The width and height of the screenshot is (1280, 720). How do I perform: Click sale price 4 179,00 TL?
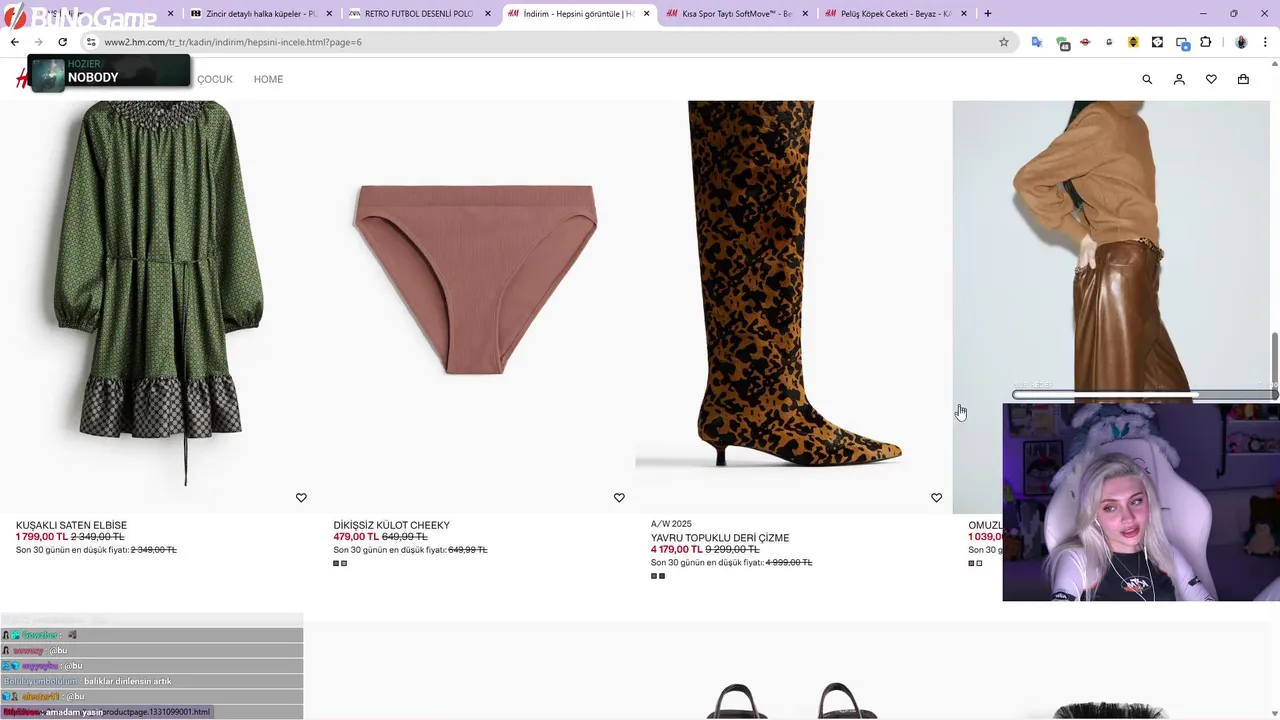point(677,550)
